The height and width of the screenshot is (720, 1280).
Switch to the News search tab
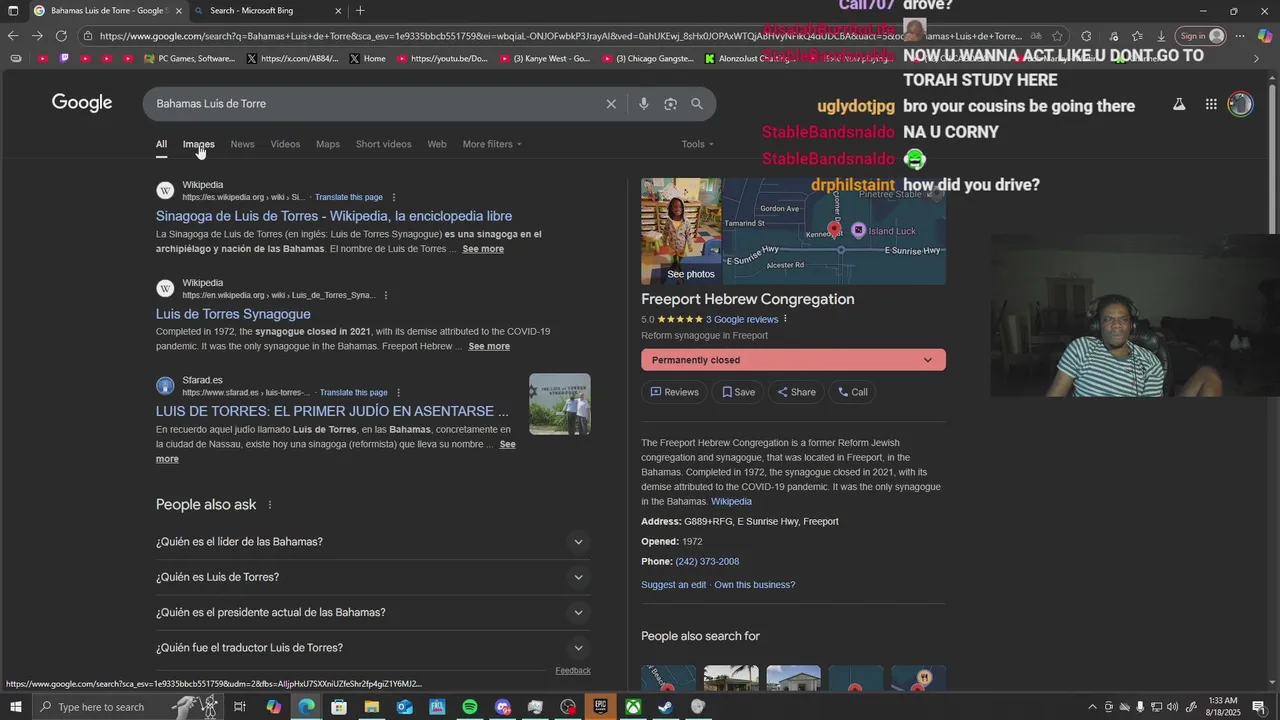[242, 144]
